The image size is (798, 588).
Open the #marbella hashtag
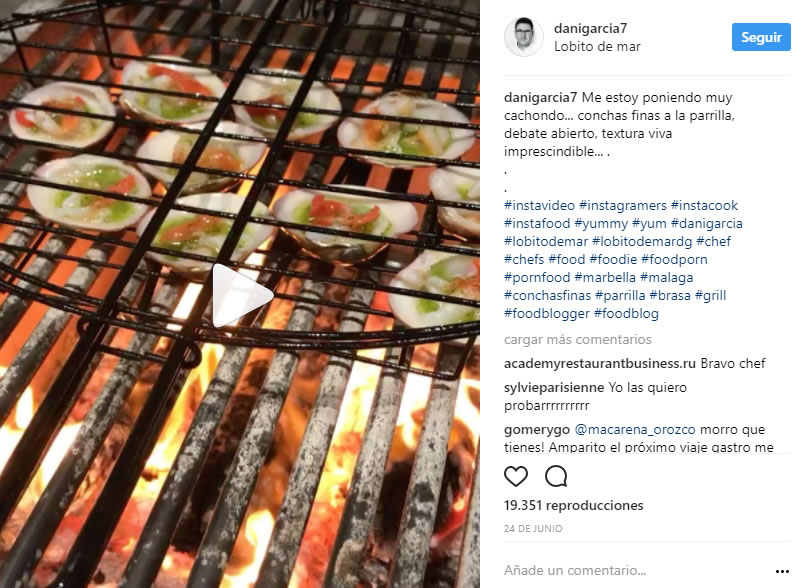[x=605, y=277]
